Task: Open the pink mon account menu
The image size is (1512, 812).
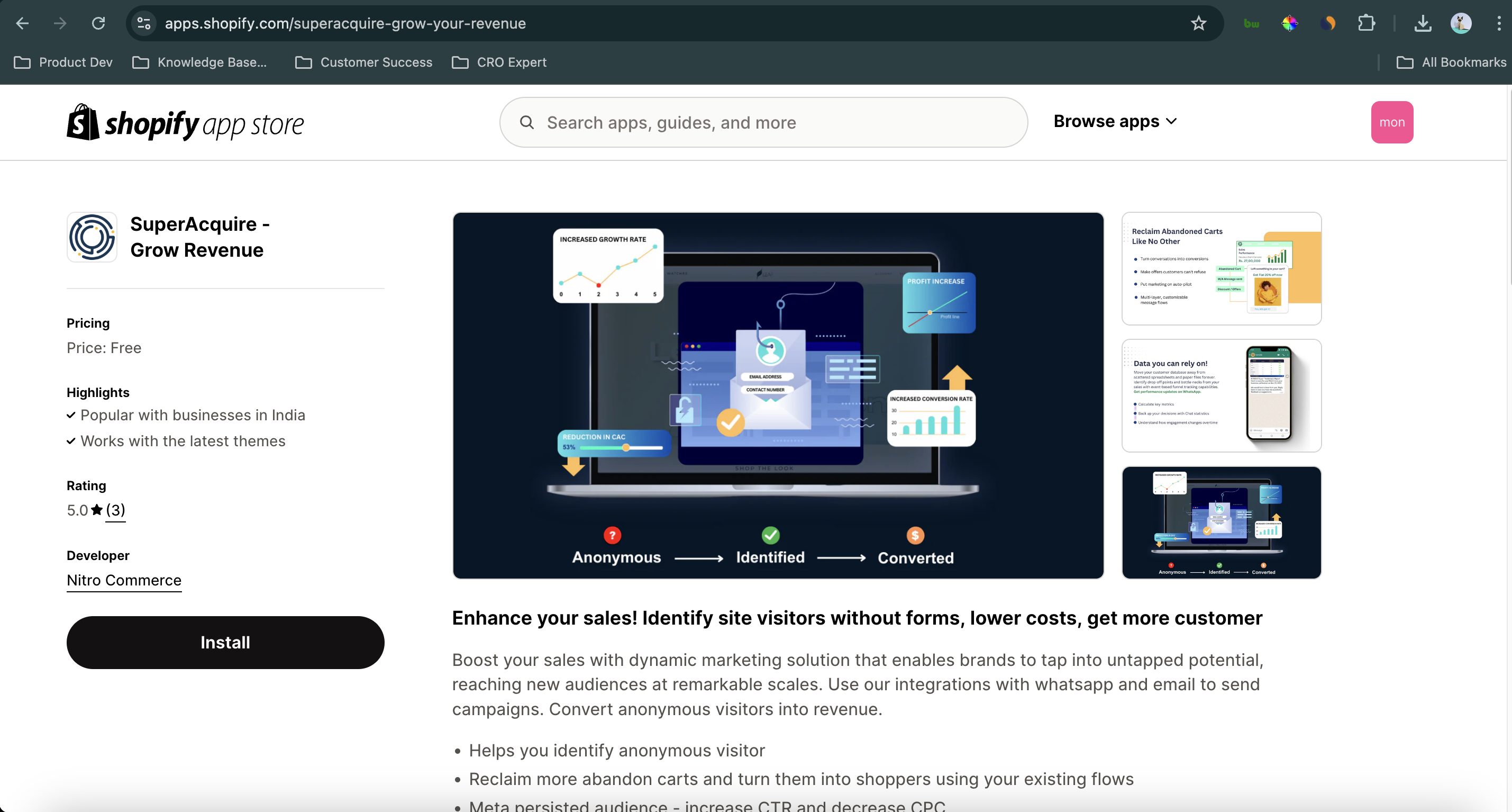Action: pos(1392,122)
